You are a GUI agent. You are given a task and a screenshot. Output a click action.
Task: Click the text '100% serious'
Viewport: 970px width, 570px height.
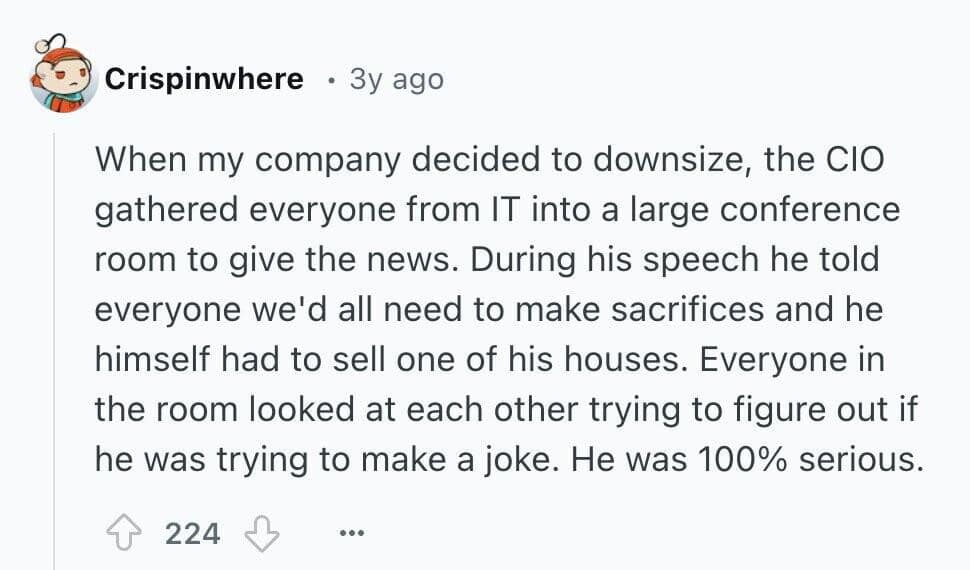point(807,459)
